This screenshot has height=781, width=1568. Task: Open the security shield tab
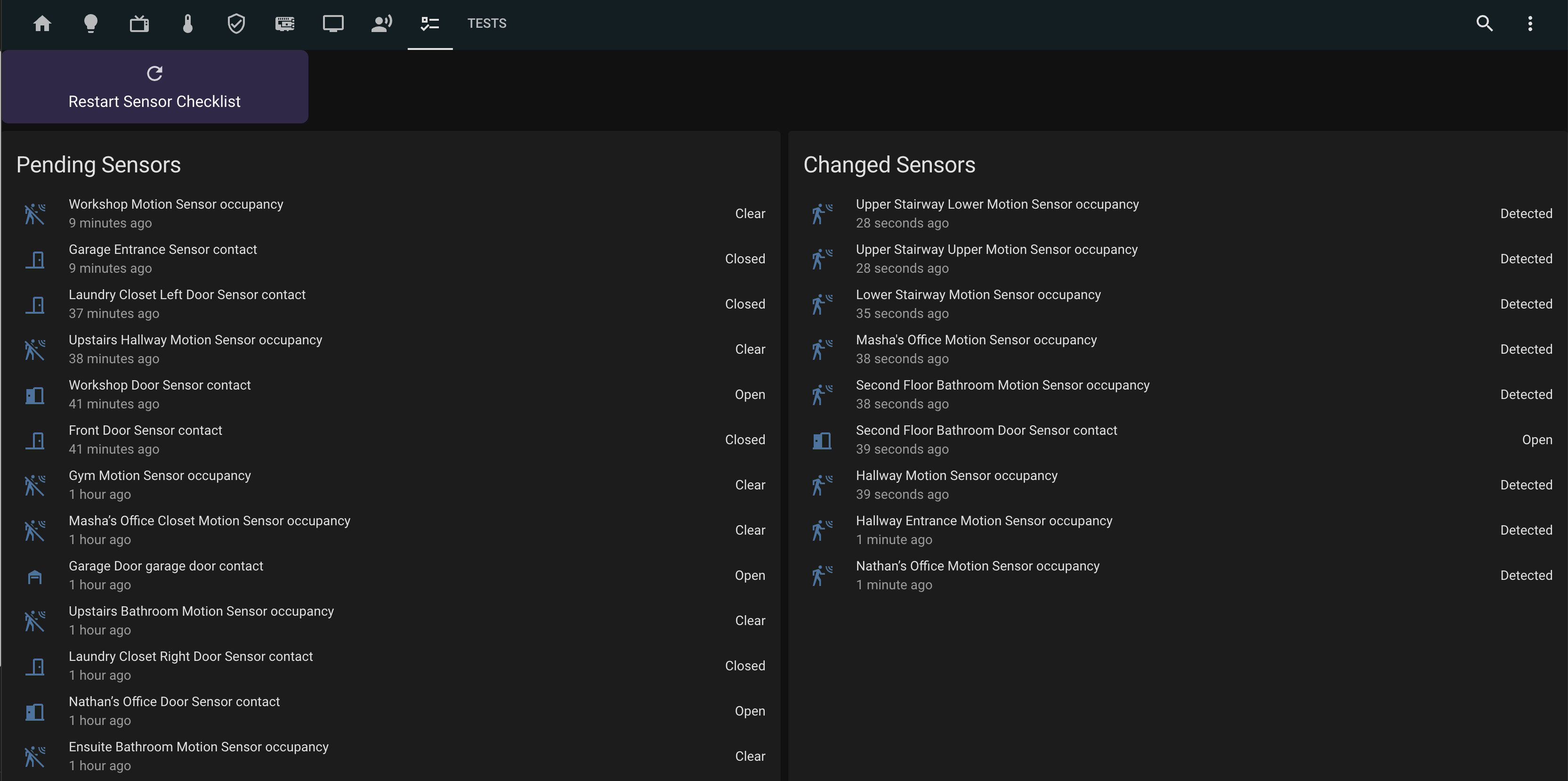click(236, 24)
